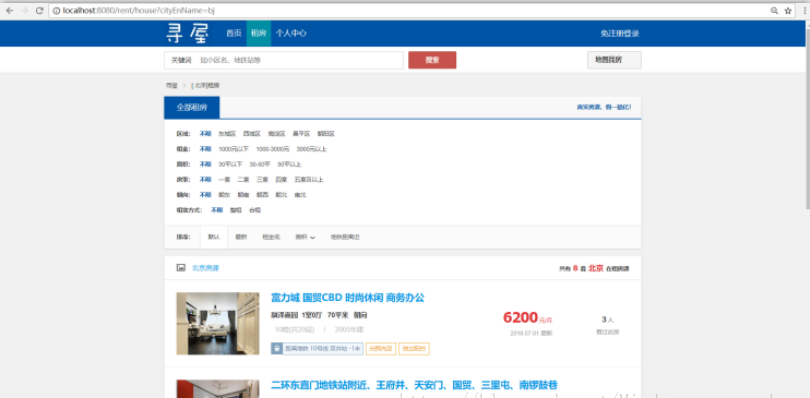Click the browser address bar URL
This screenshot has width=810, height=398.
(x=138, y=10)
